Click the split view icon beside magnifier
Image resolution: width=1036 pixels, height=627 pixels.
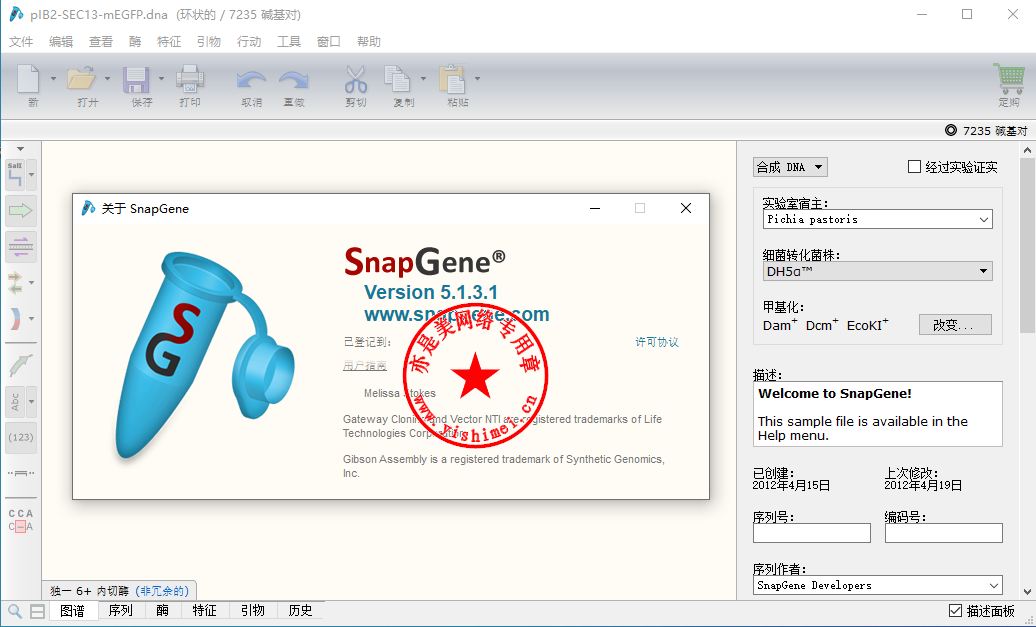(x=38, y=611)
